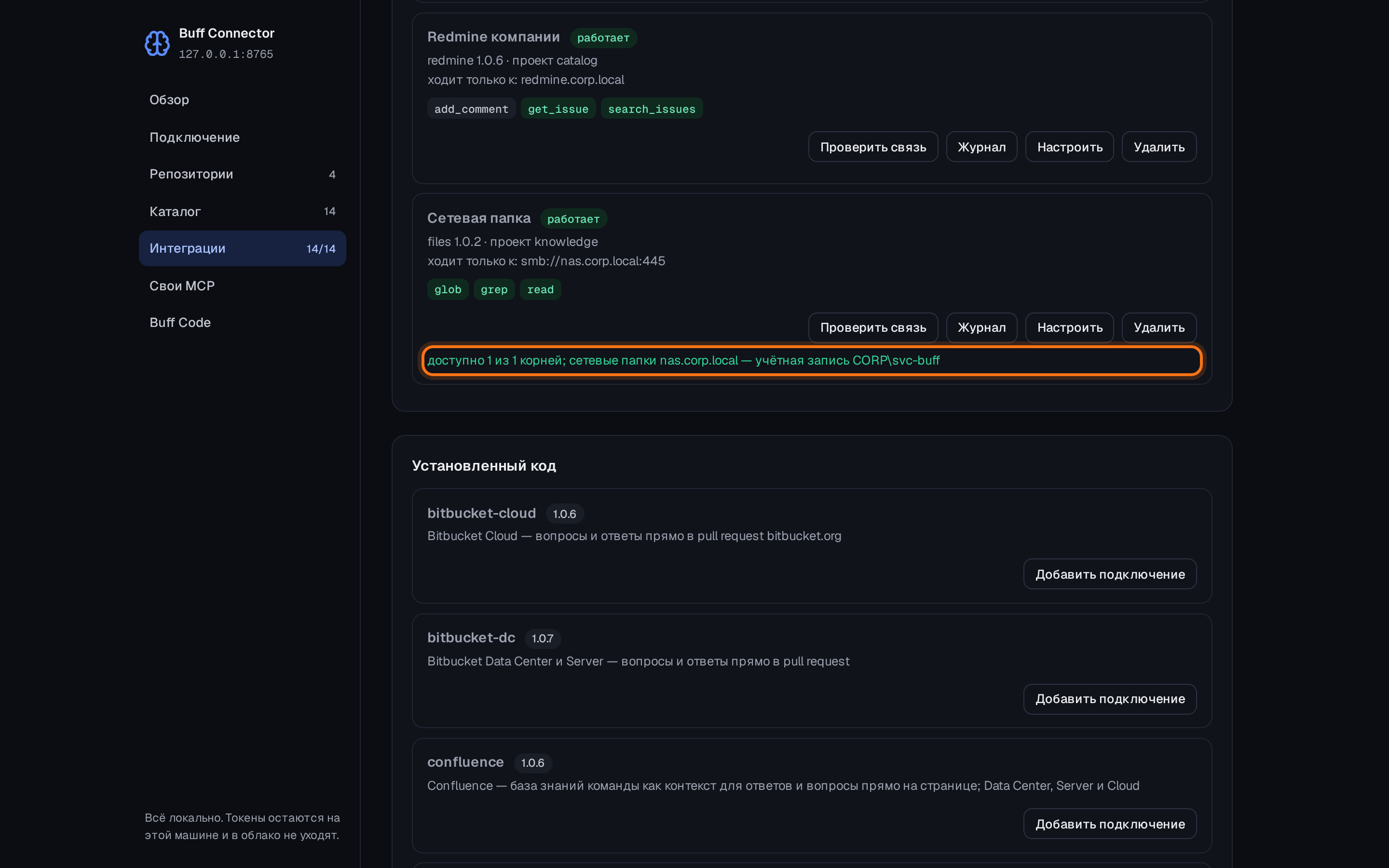The image size is (1389, 868).
Task: Add connection for confluence
Action: [1109, 824]
